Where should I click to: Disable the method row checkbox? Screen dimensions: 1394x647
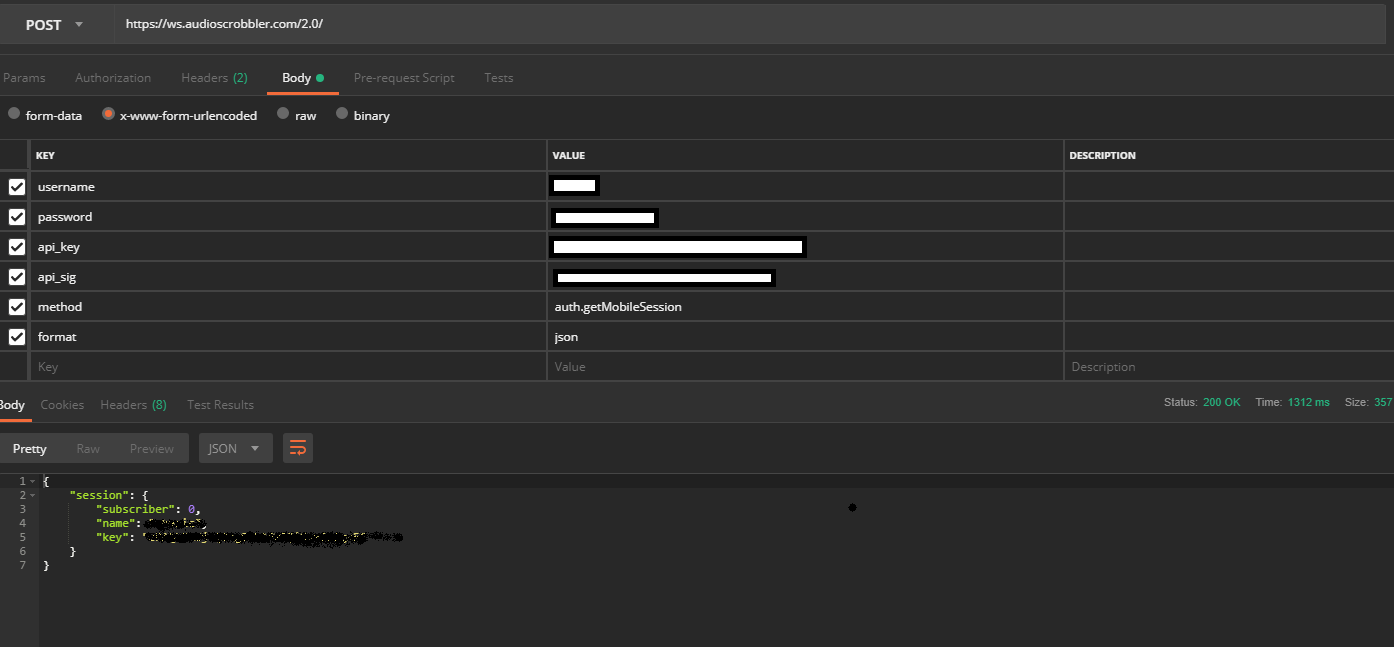[17, 307]
